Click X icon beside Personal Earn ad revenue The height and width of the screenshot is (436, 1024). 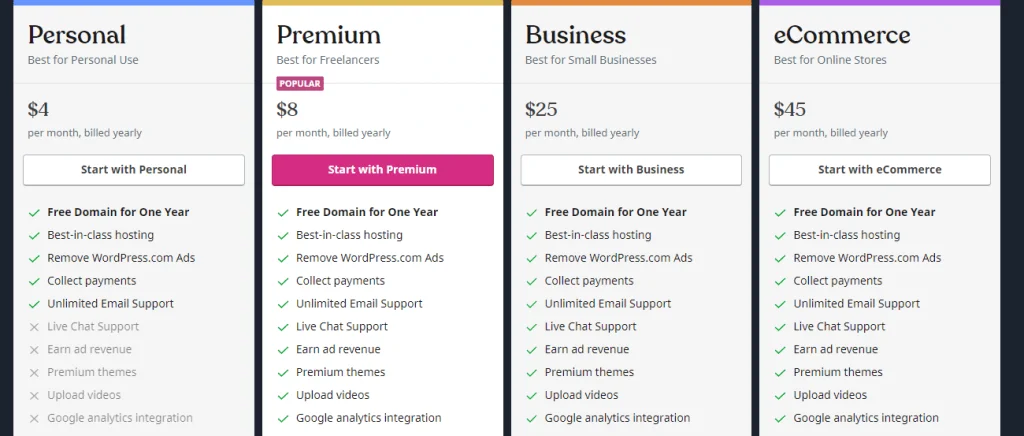(34, 350)
